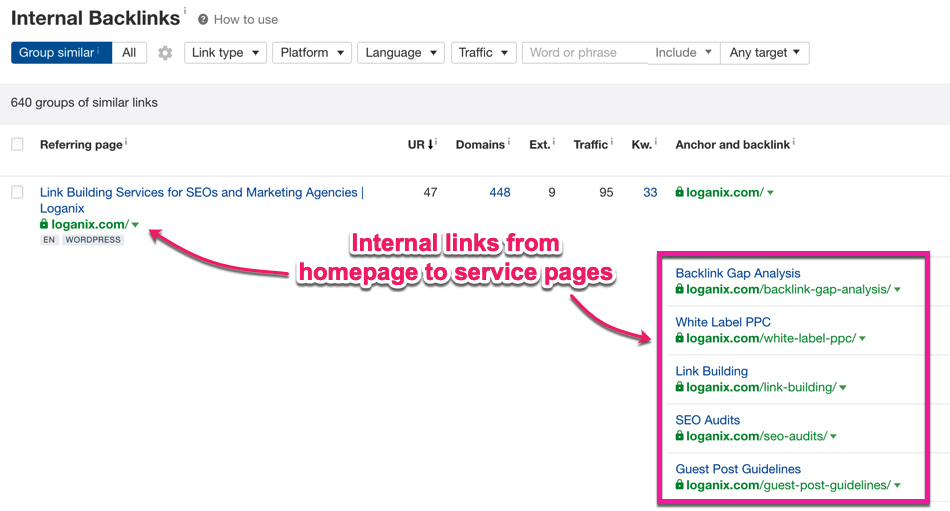Open the 33 keywords link
Screen dimensions: 950x511
pos(650,192)
